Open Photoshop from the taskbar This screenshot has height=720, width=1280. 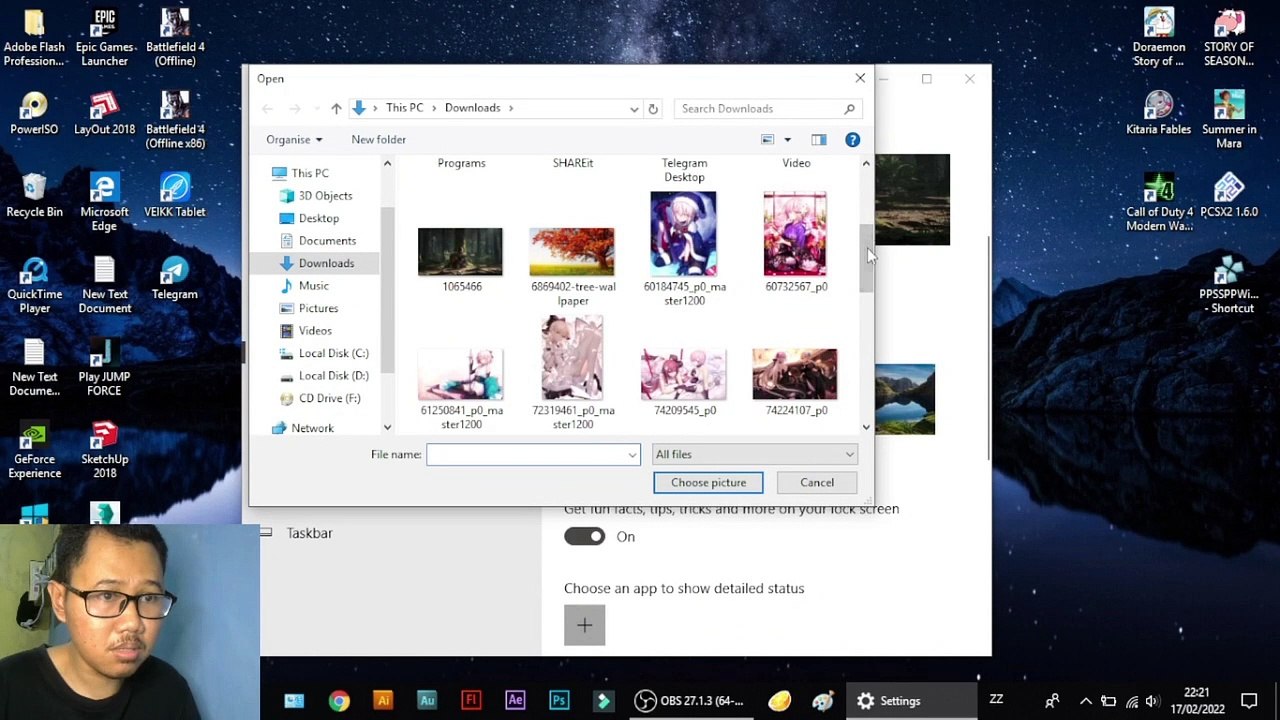pyautogui.click(x=559, y=701)
